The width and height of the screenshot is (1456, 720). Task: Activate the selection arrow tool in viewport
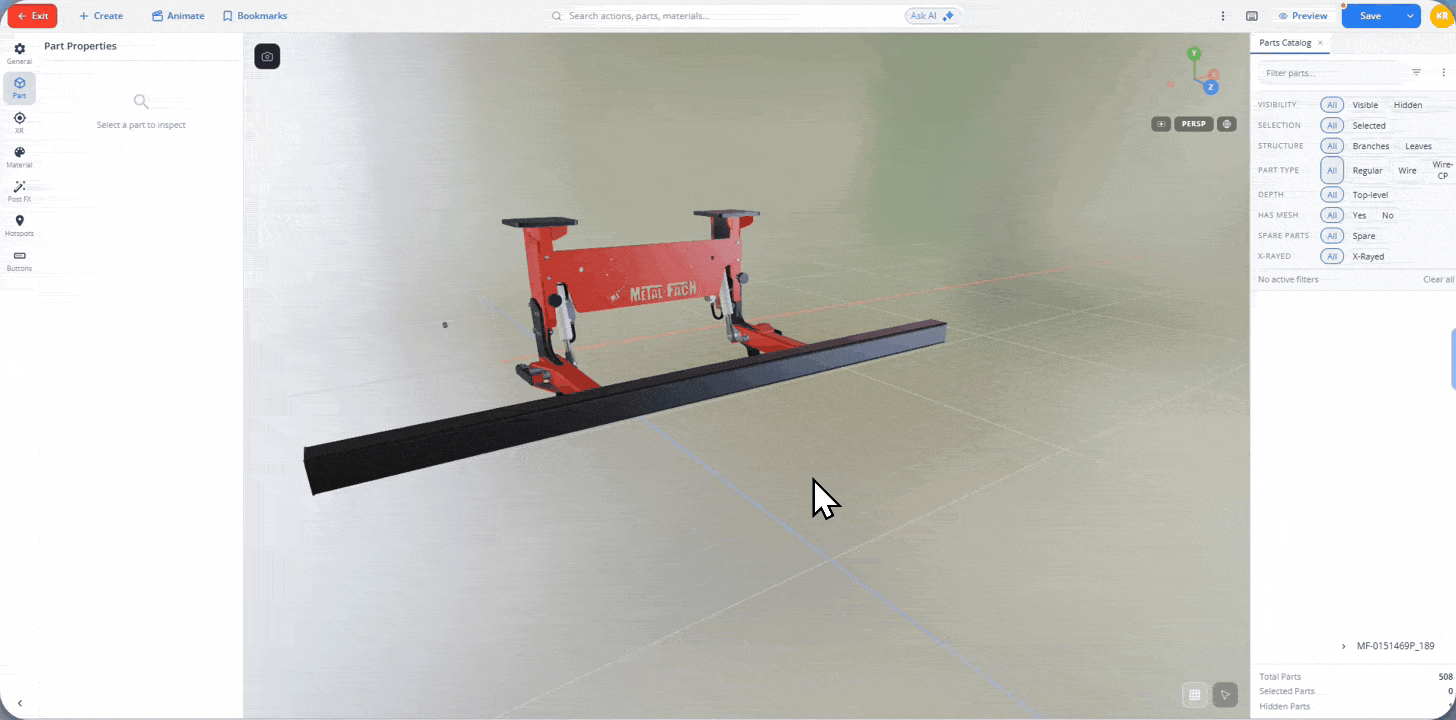(1225, 695)
